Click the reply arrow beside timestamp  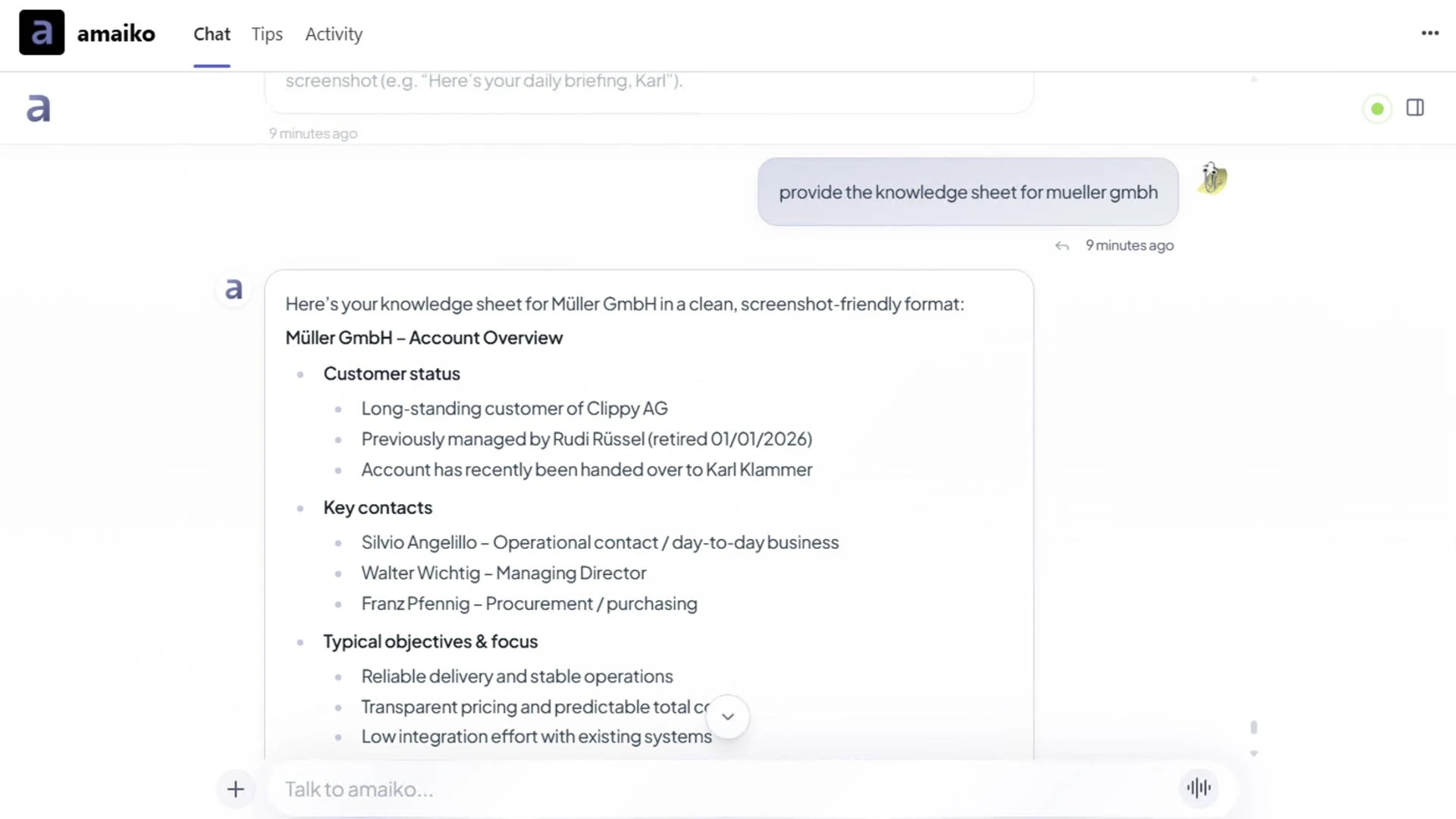pos(1062,246)
